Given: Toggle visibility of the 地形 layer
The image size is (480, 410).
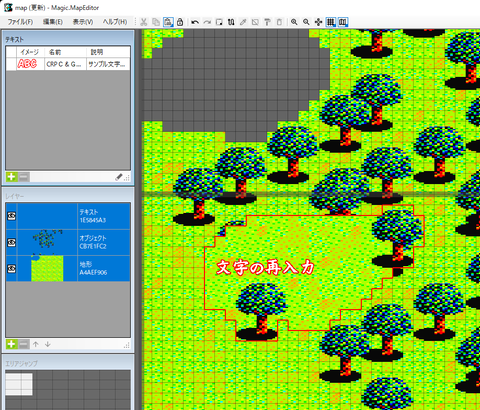Looking at the screenshot, I should (x=11, y=268).
